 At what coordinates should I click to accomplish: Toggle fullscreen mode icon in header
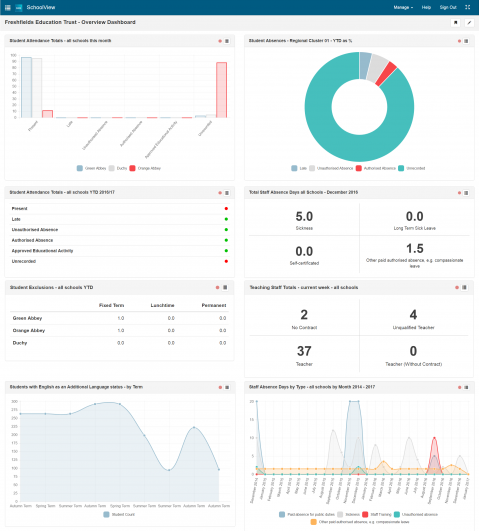pyautogui.click(x=467, y=7)
